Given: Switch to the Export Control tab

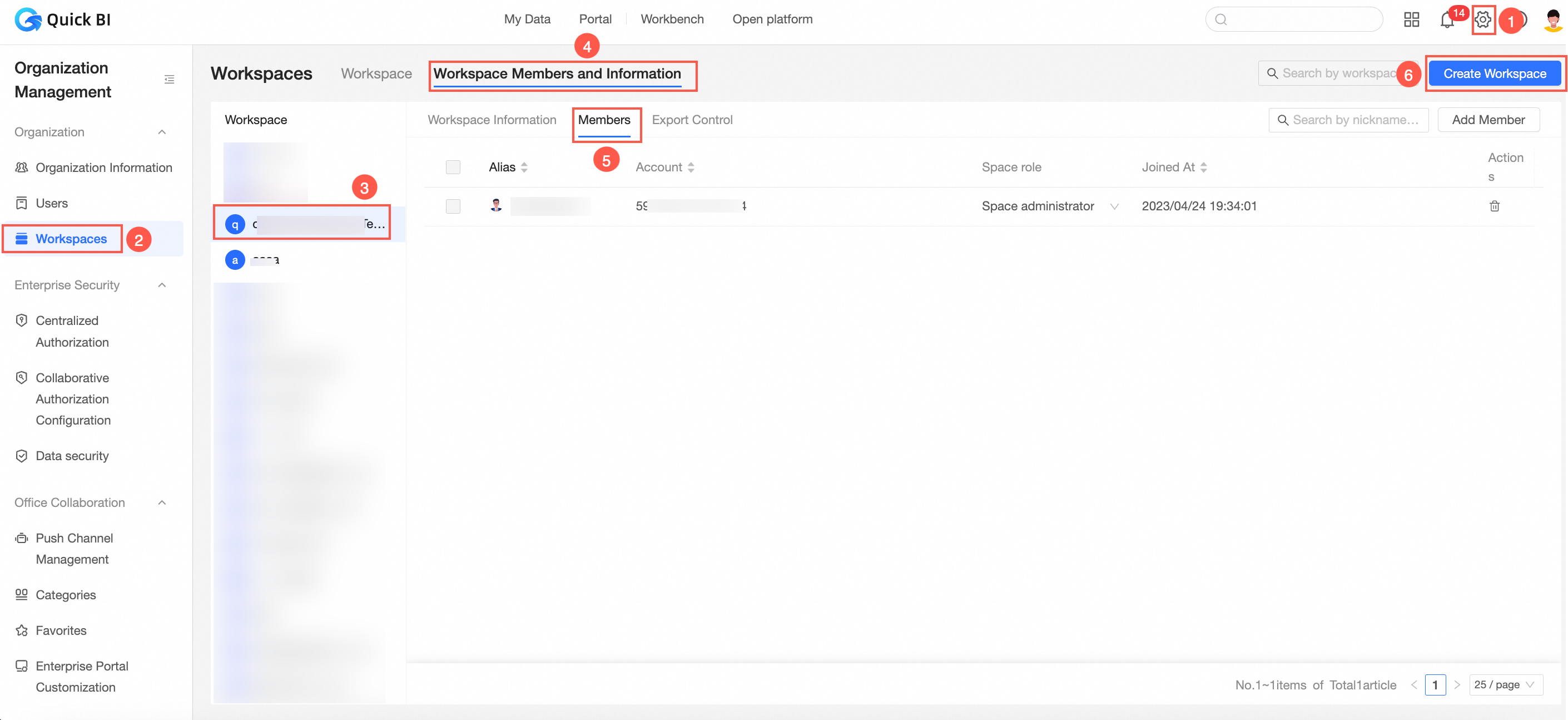Looking at the screenshot, I should tap(692, 120).
